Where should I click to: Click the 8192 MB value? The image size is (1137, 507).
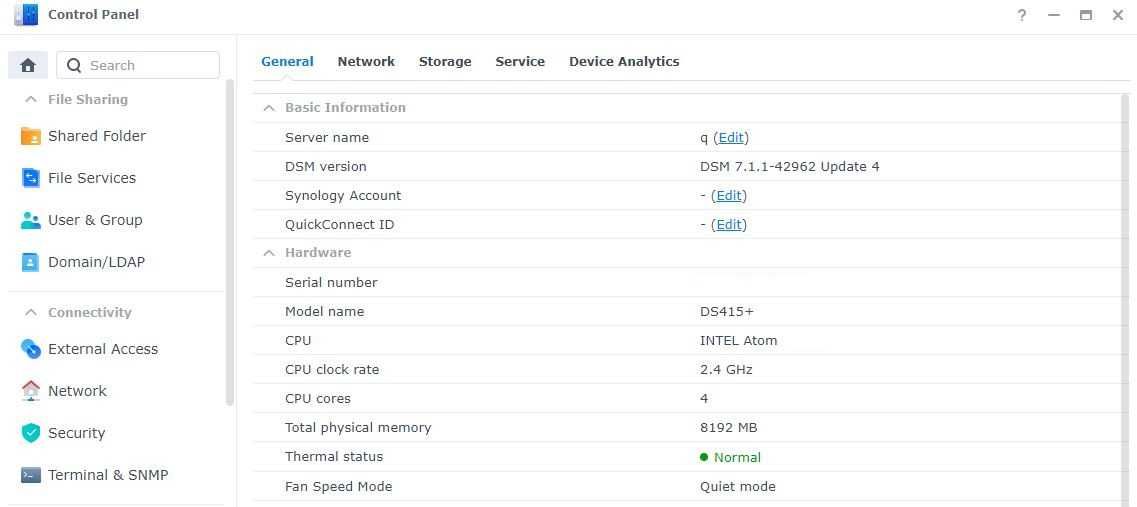(729, 427)
